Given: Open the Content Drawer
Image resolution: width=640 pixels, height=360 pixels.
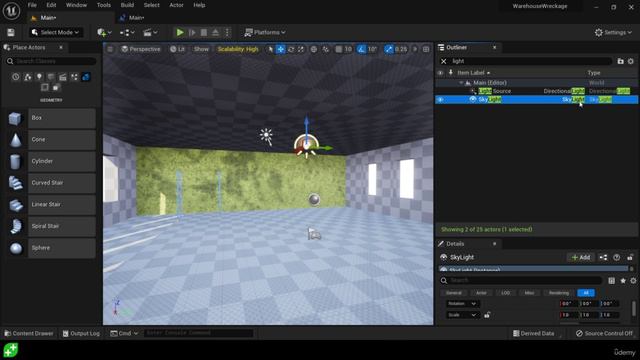Looking at the screenshot, I should 29,333.
